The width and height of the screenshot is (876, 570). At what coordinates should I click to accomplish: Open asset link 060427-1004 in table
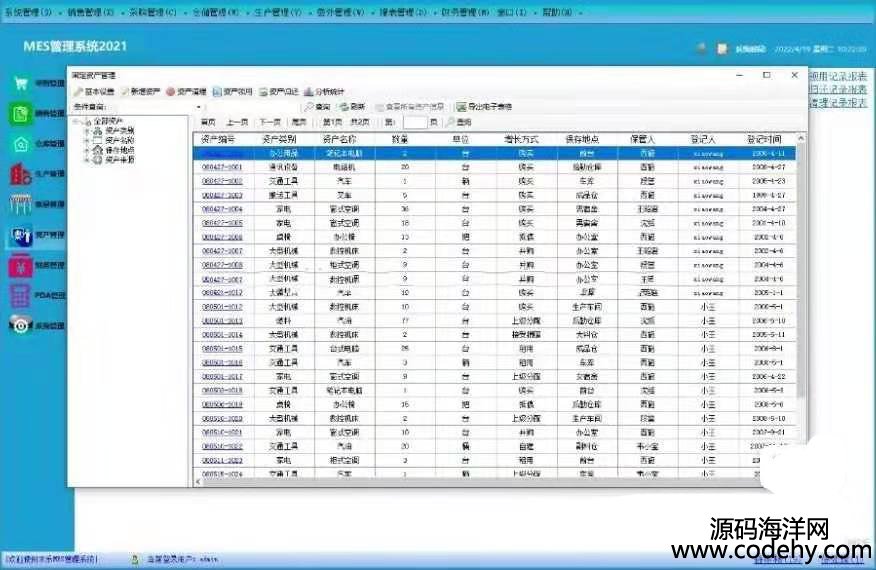click(222, 209)
